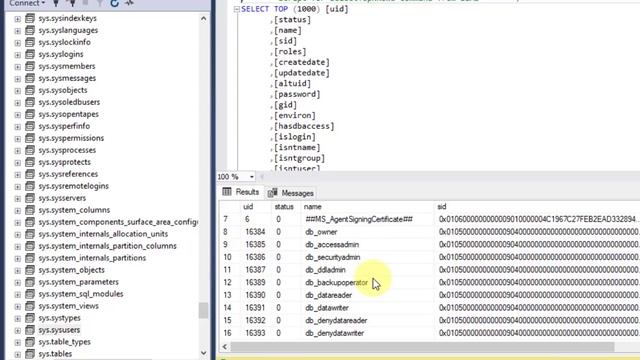Expand the sys.sysservers node

[18, 198]
